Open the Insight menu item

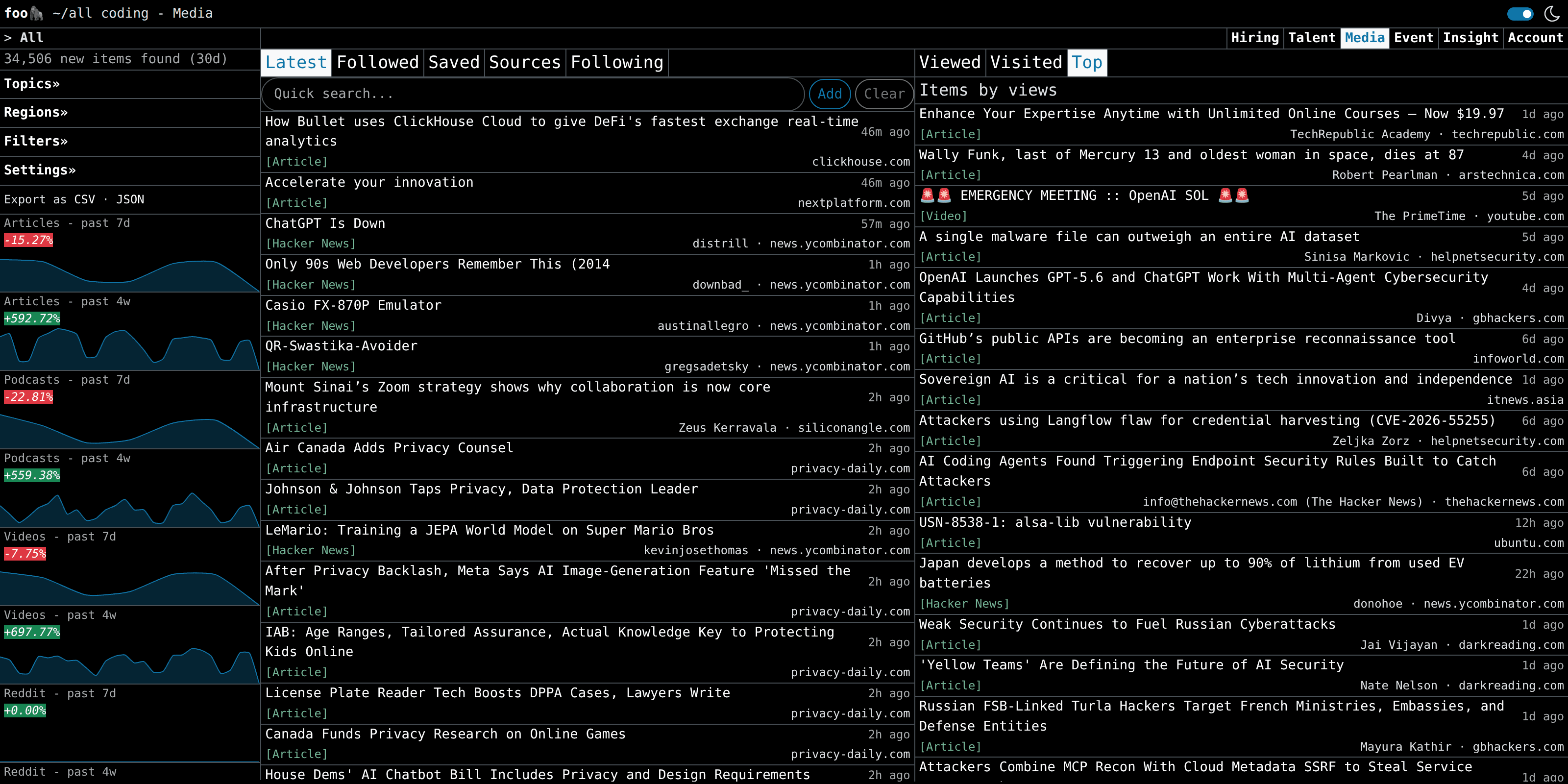[x=1470, y=38]
